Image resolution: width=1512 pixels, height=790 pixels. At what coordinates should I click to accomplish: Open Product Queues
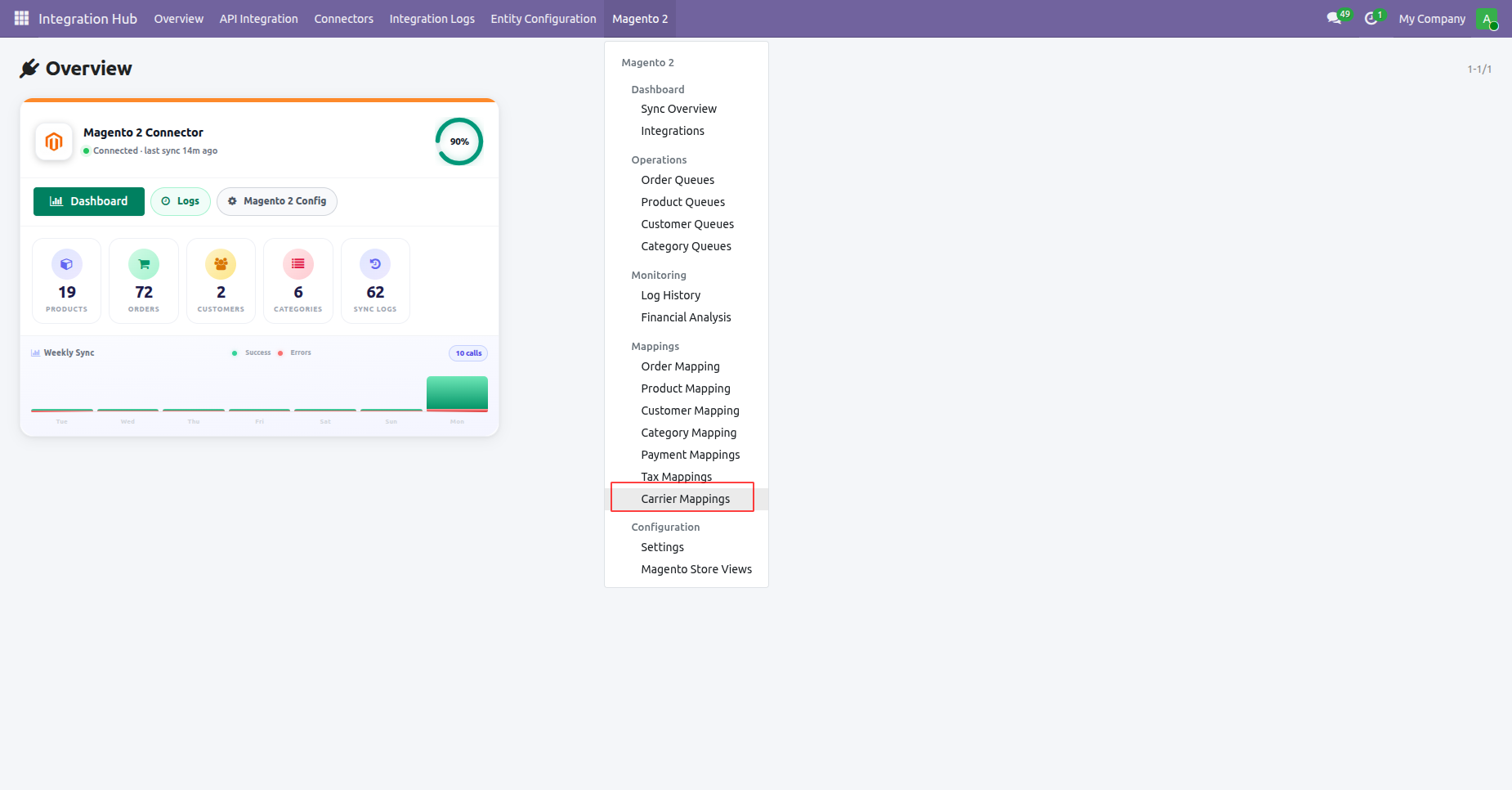point(687,202)
